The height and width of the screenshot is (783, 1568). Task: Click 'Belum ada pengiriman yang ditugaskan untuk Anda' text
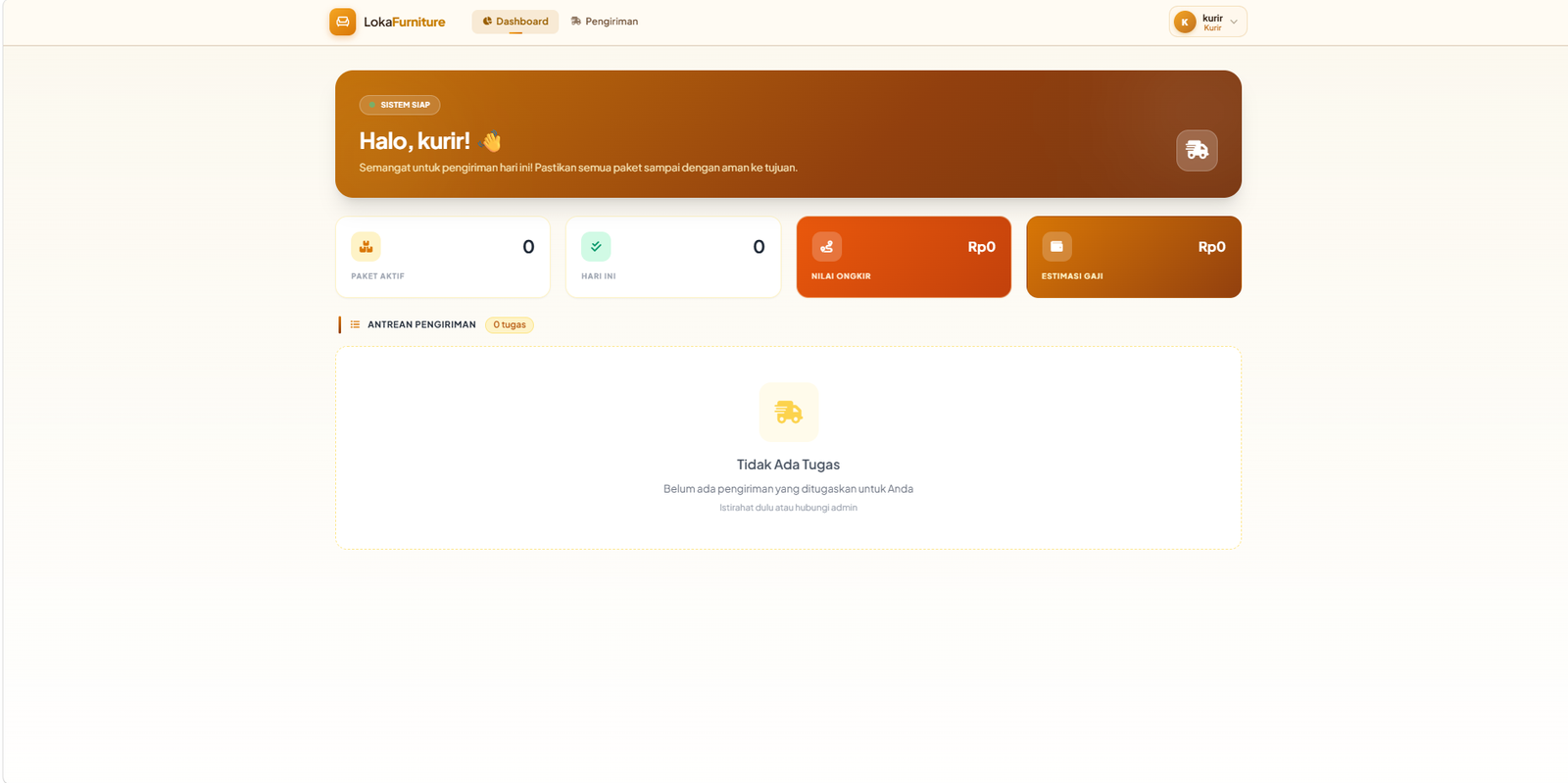coord(788,489)
